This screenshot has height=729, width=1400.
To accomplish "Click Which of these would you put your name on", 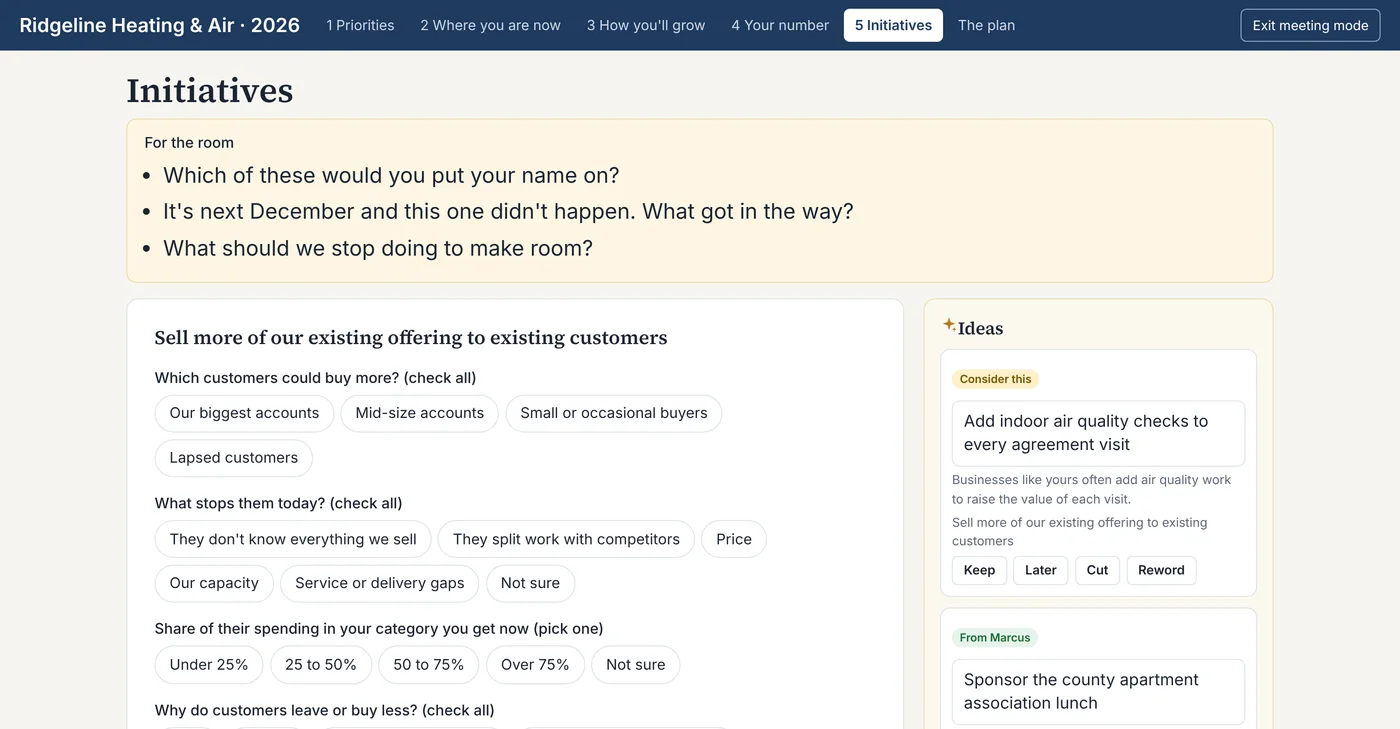I will click(391, 175).
